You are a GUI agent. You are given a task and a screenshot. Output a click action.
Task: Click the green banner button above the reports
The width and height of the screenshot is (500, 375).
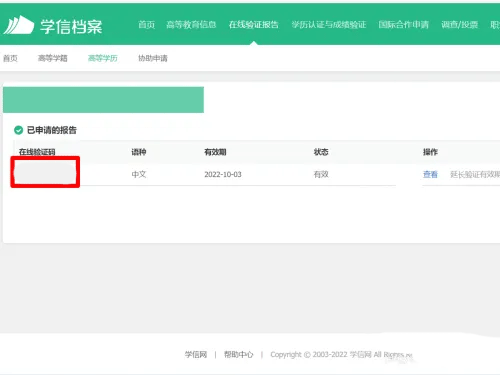[x=103, y=100]
